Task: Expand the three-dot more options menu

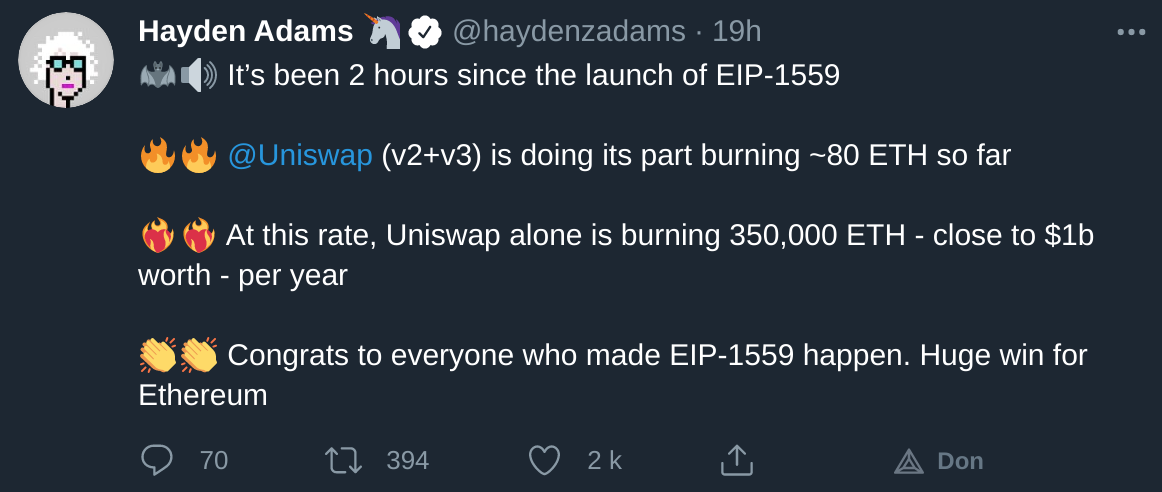Action: point(1131,32)
